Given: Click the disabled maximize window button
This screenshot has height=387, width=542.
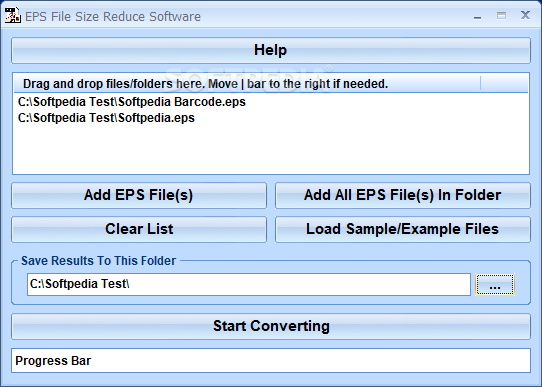Looking at the screenshot, I should click(501, 16).
